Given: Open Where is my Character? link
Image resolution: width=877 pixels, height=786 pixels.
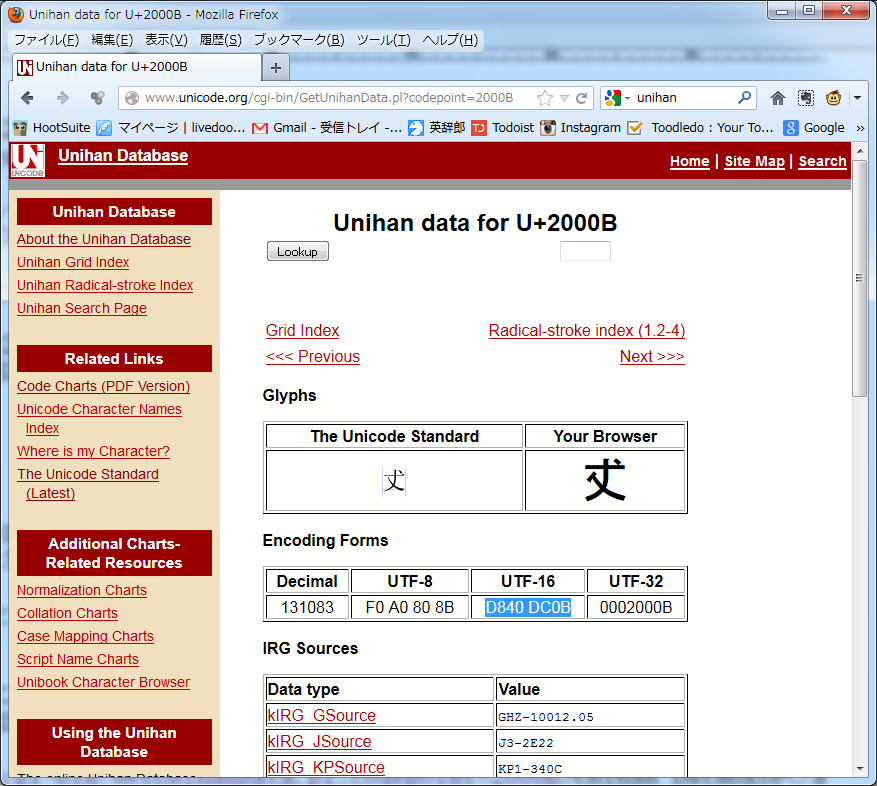Looking at the screenshot, I should pyautogui.click(x=93, y=451).
